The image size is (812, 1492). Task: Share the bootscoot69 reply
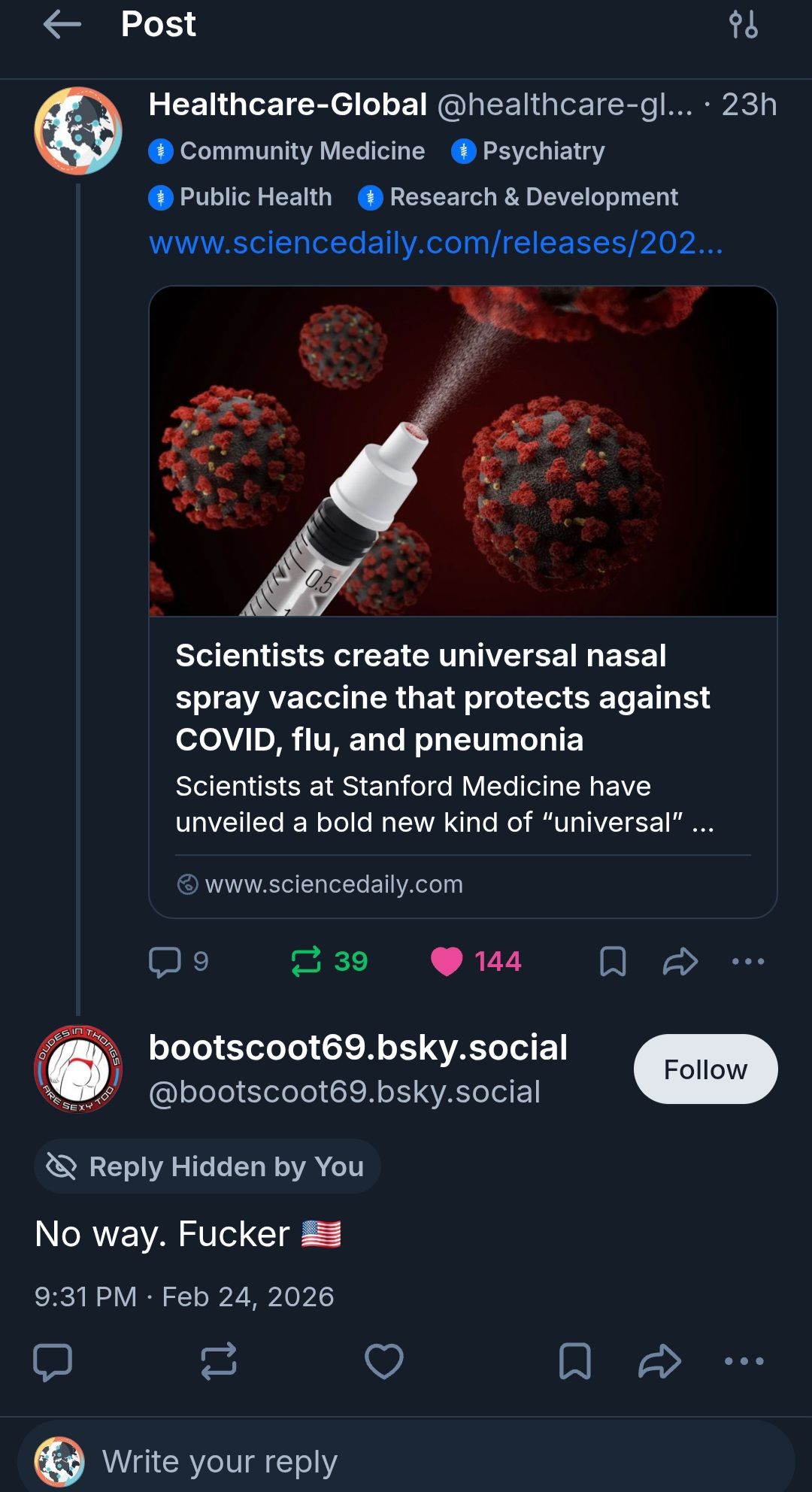(659, 1361)
